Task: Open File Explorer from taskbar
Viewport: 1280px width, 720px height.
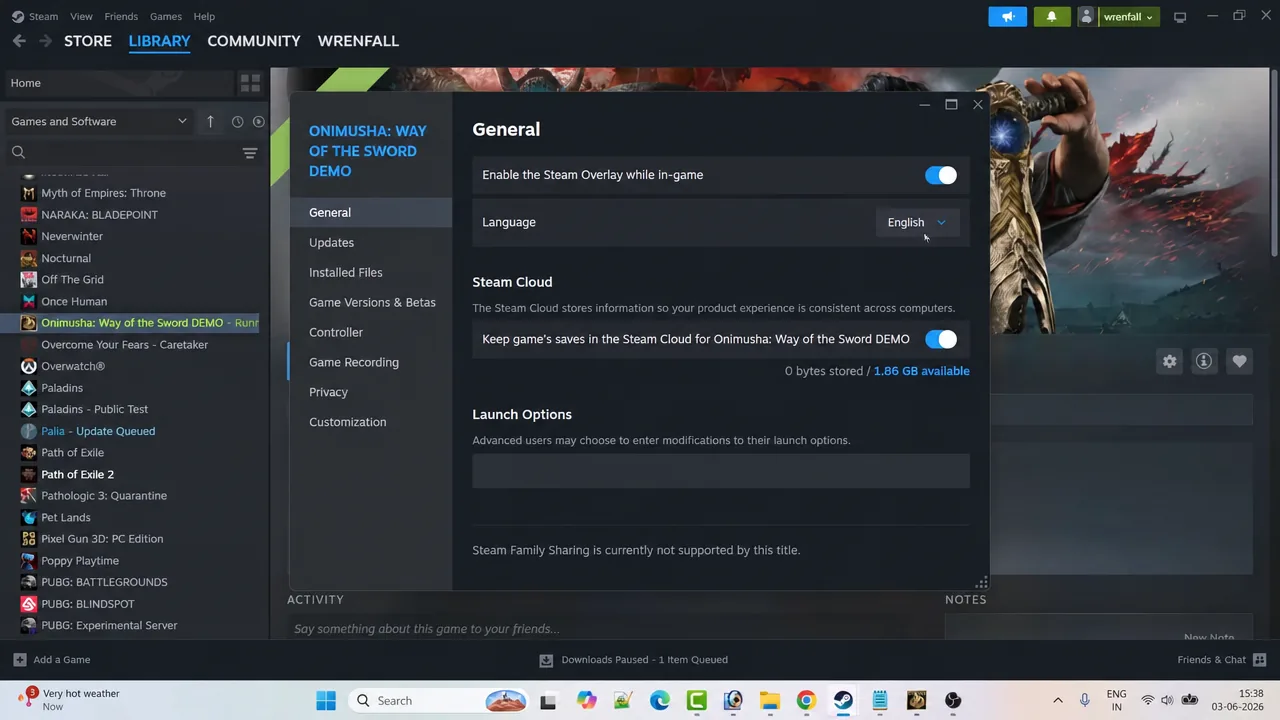Action: click(769, 701)
